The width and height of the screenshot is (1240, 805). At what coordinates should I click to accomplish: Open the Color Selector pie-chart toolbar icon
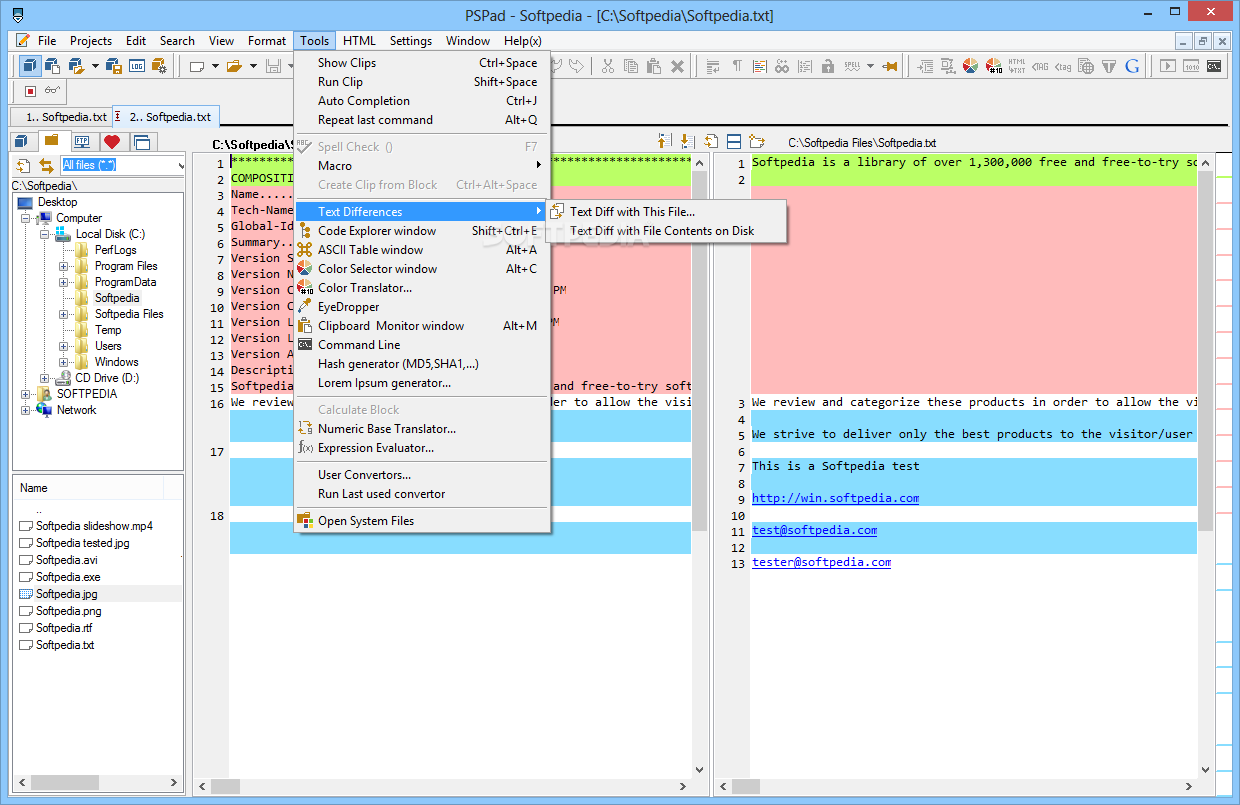(970, 66)
